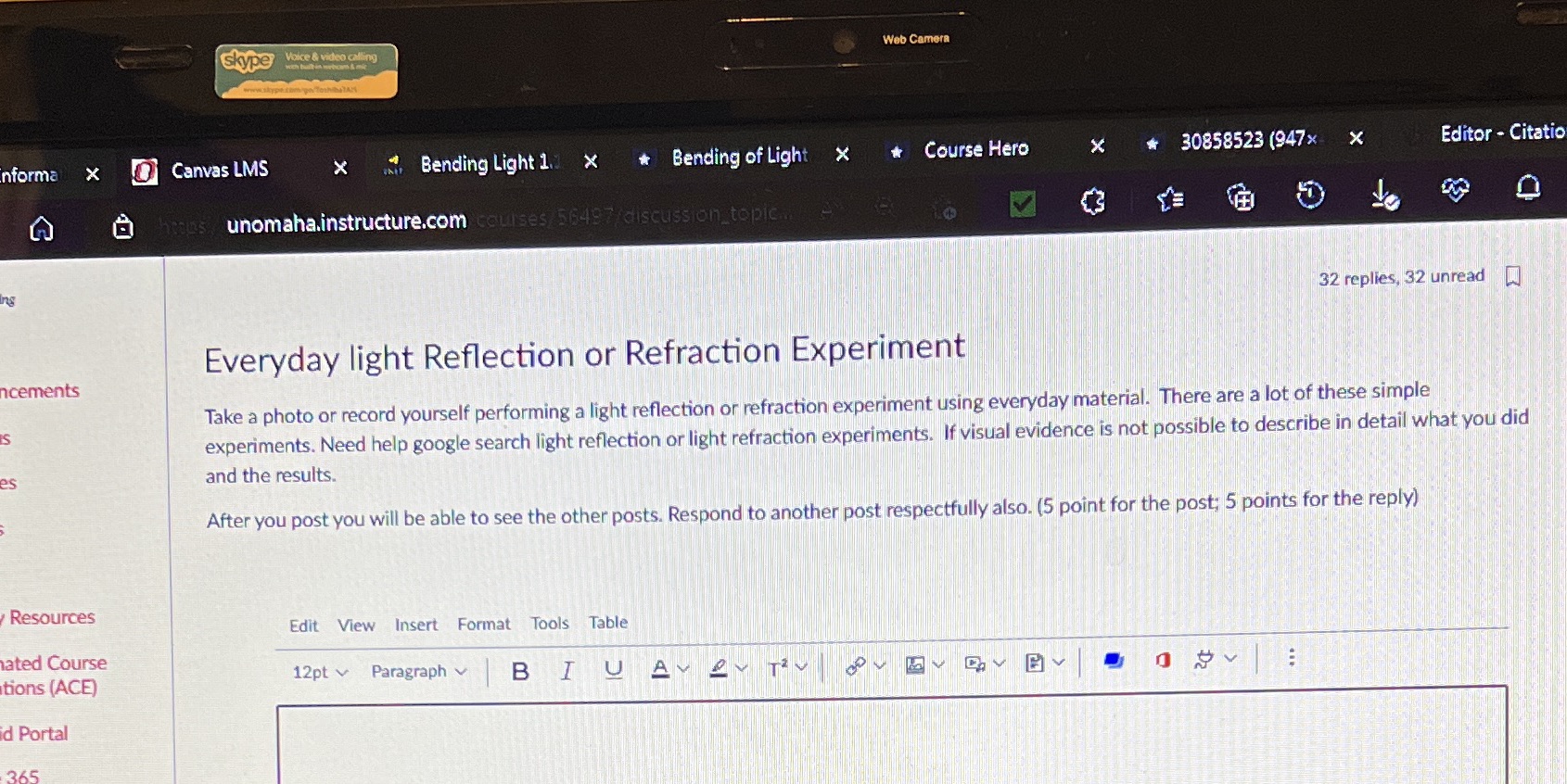This screenshot has height=784, width=1567.
Task: Open the 12pt font size dropdown
Action: (320, 672)
